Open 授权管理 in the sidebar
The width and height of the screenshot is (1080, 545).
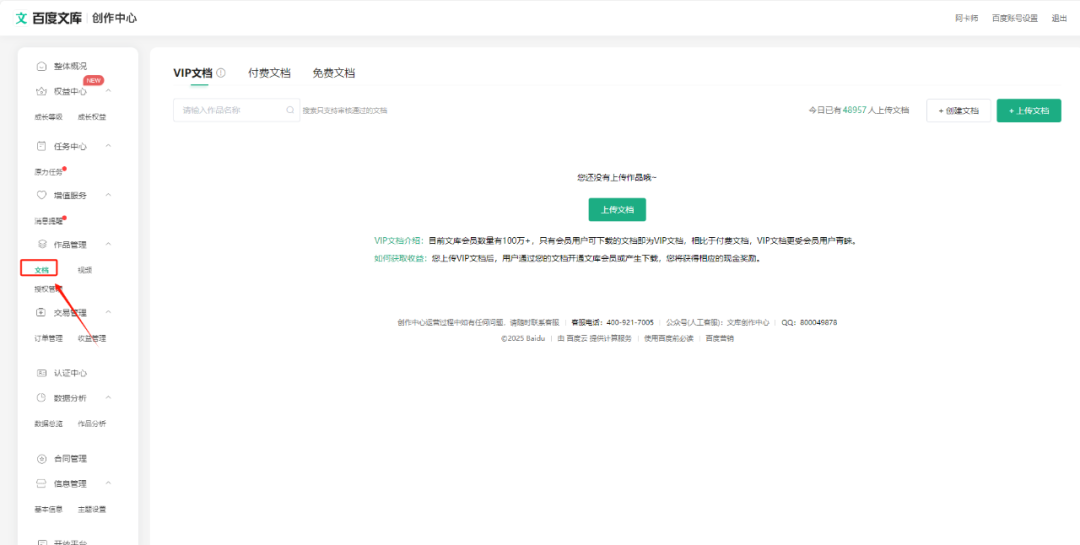coord(48,289)
